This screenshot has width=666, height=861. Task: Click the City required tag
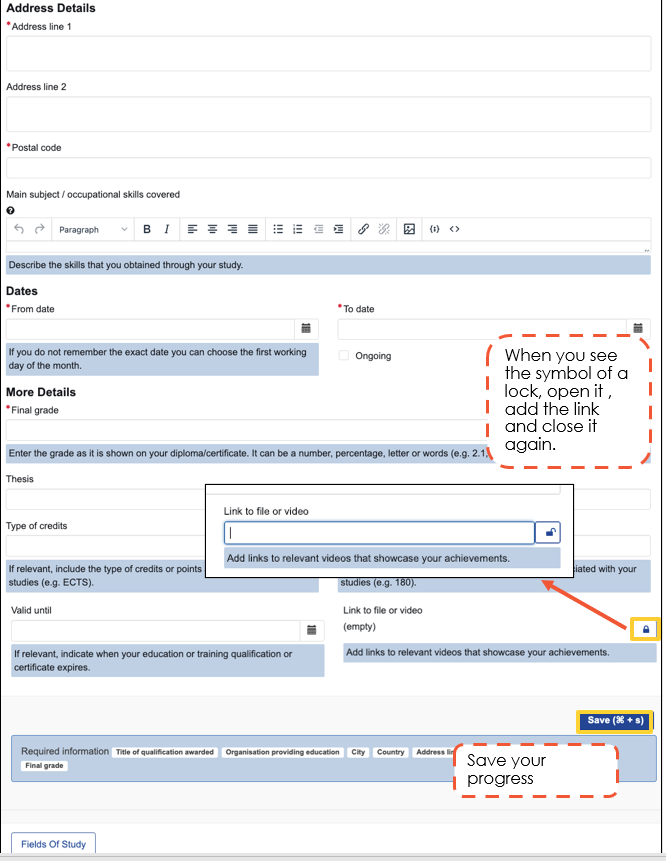tap(358, 752)
